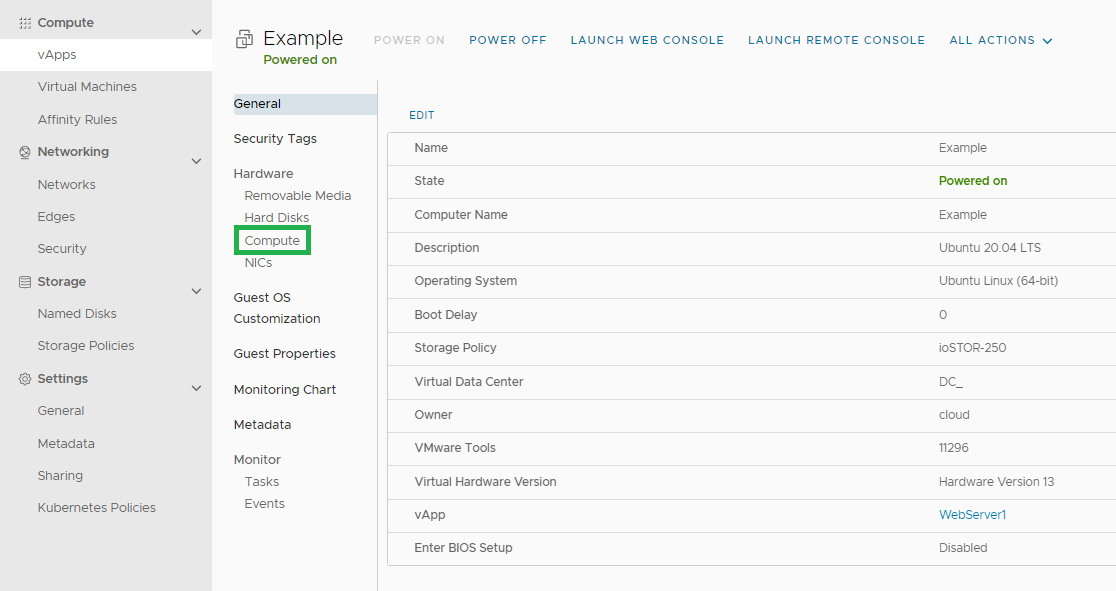Collapse the Compute sidebar section chevron

(196, 32)
